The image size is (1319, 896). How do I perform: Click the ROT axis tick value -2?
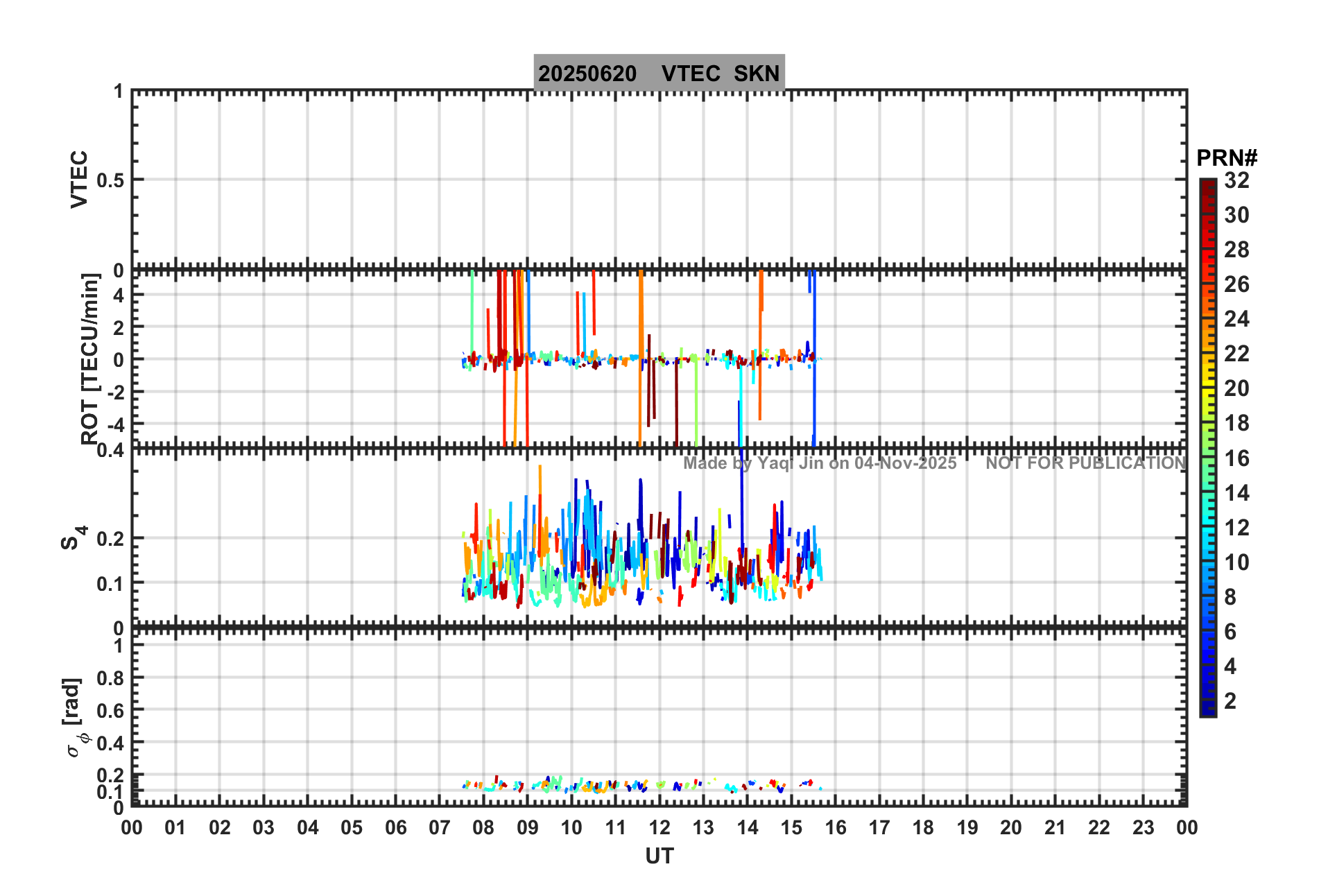[117, 393]
